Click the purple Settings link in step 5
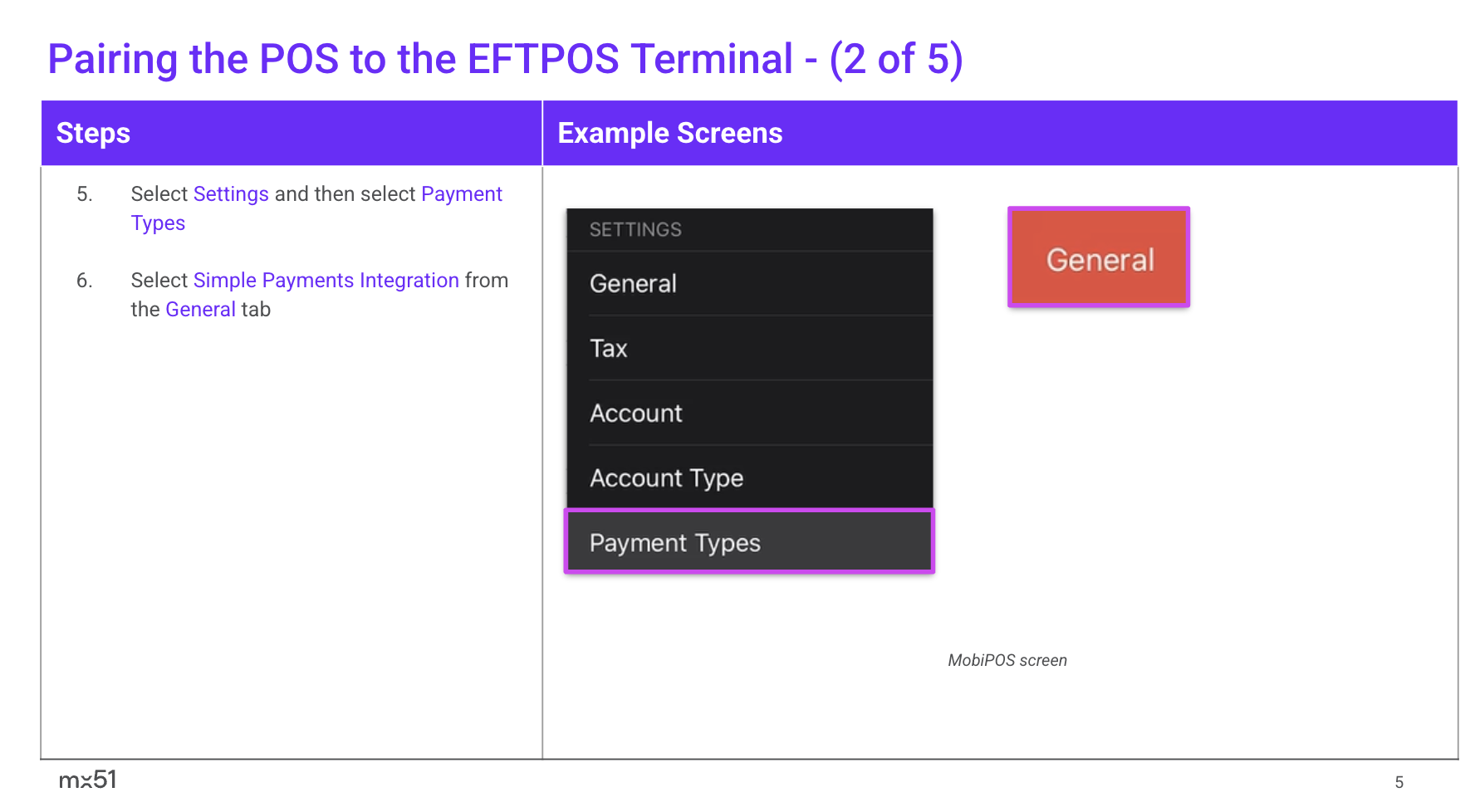 click(x=231, y=194)
